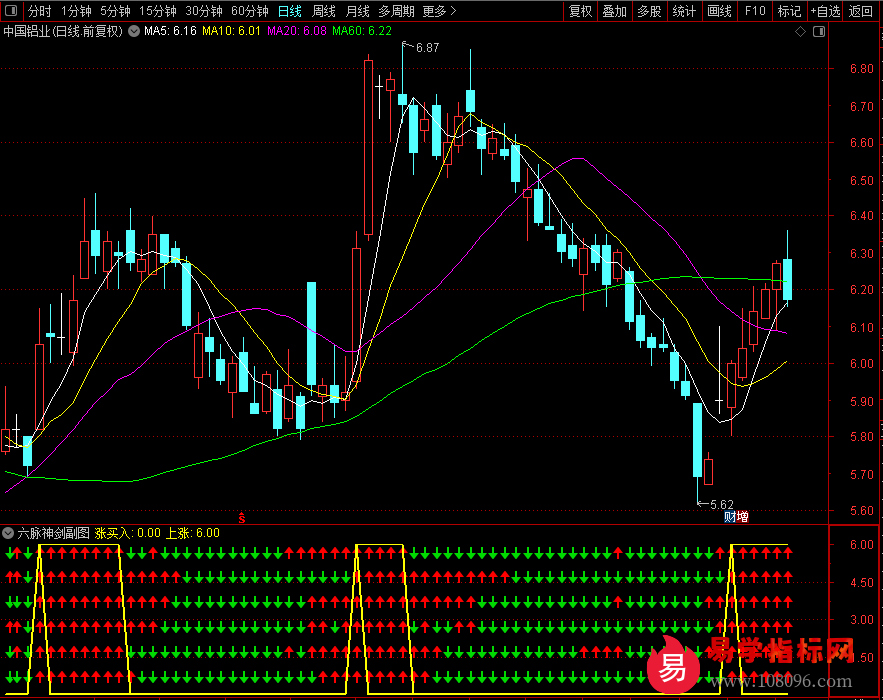Expand the 六脉神剑副图 indicator arrow
The width and height of the screenshot is (883, 700).
[x=9, y=533]
